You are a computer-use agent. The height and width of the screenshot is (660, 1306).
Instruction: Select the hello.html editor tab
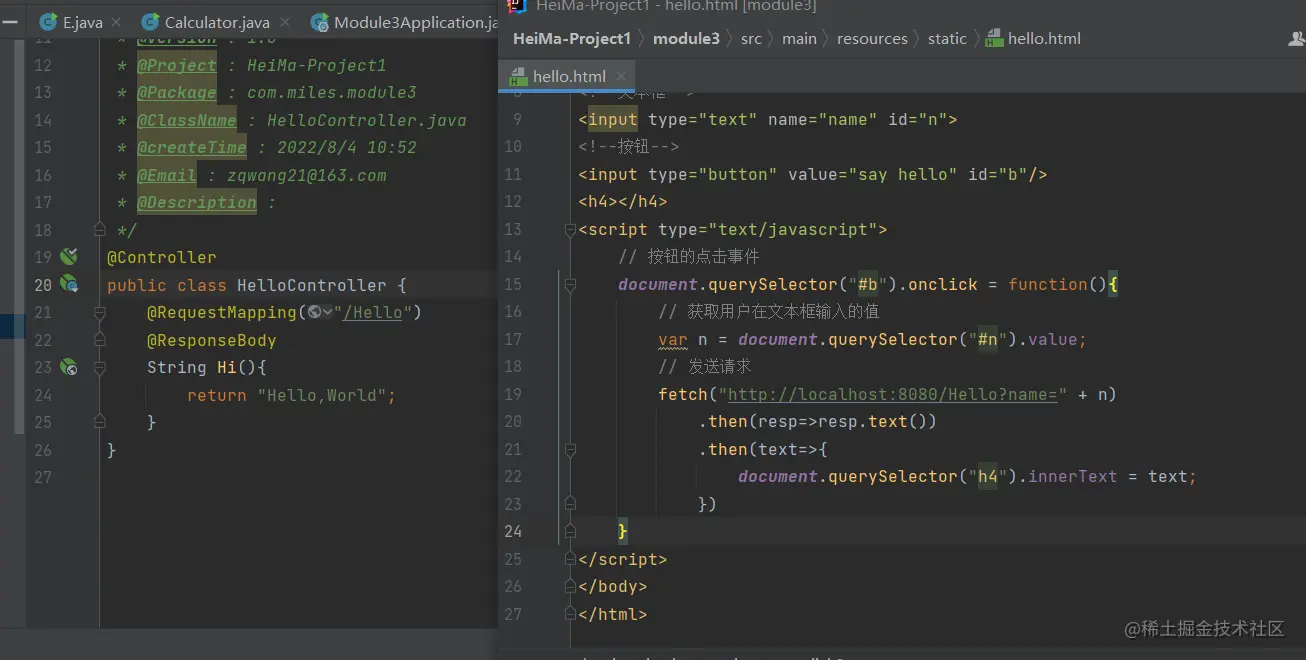click(569, 76)
